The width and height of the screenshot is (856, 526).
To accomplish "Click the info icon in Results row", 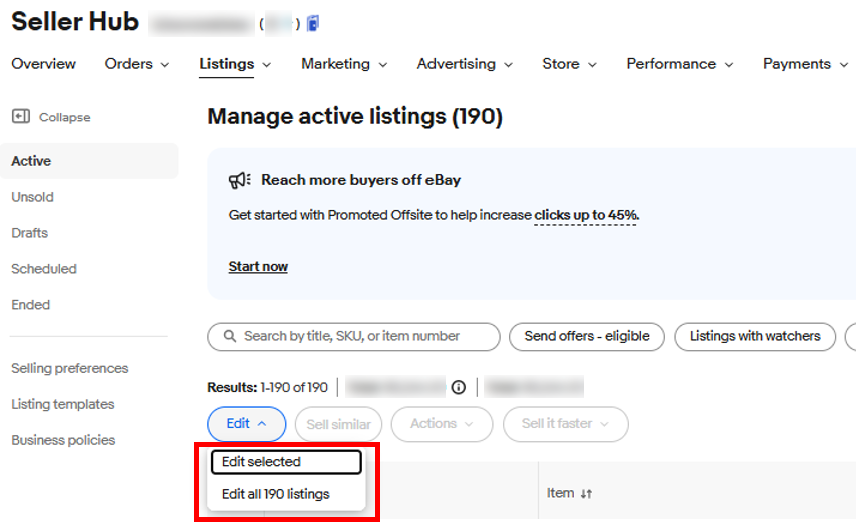I will tap(459, 387).
